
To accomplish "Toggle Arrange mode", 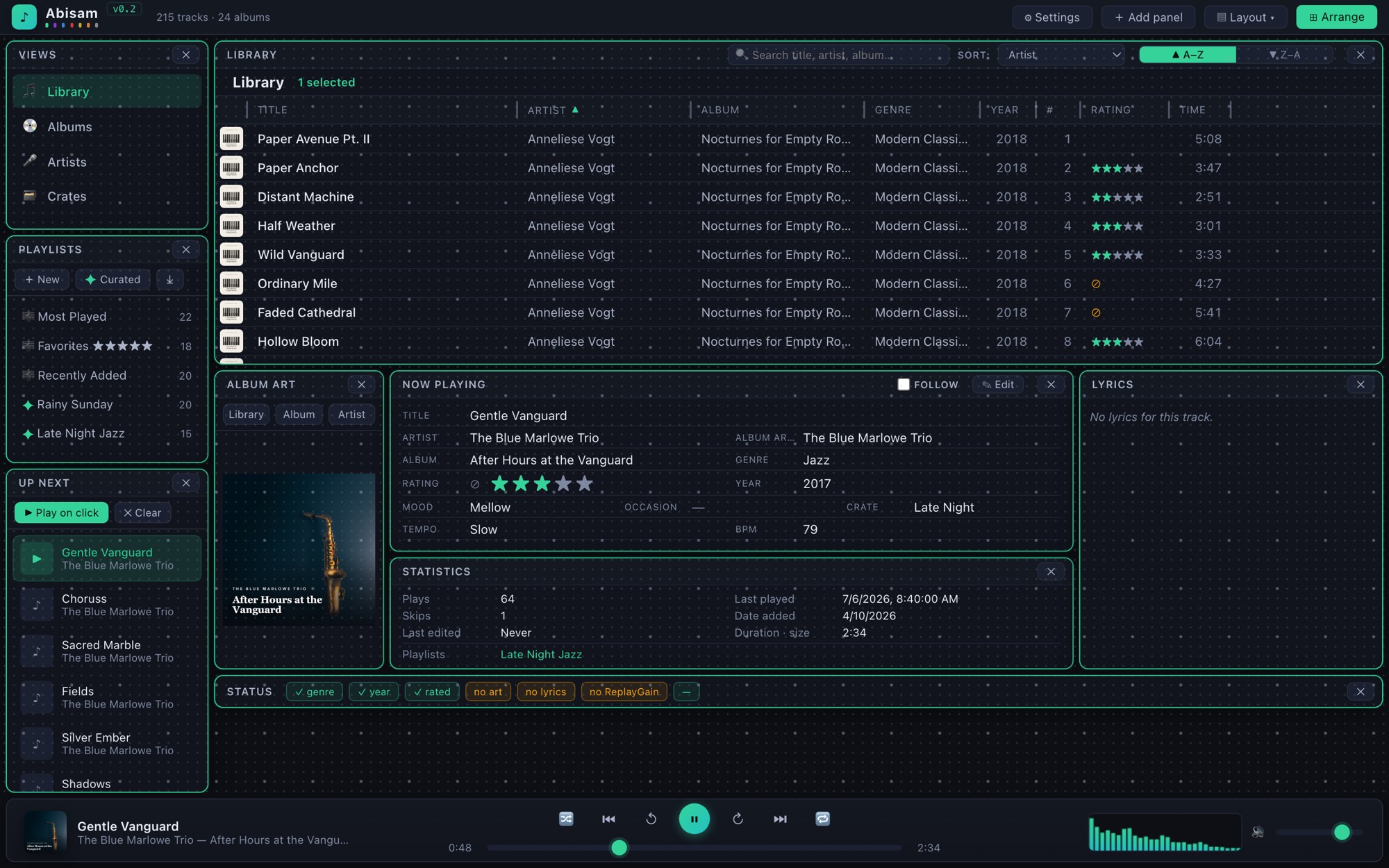I will tap(1336, 17).
